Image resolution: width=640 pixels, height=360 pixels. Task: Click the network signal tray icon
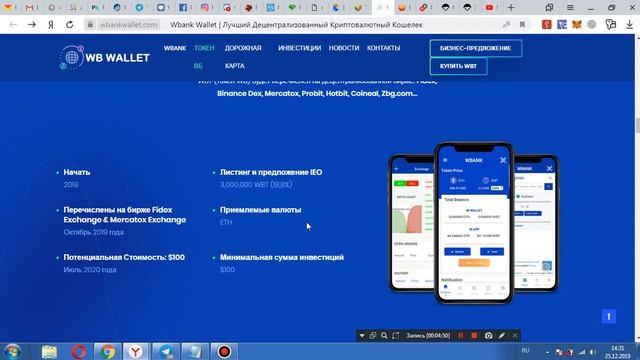(582, 352)
